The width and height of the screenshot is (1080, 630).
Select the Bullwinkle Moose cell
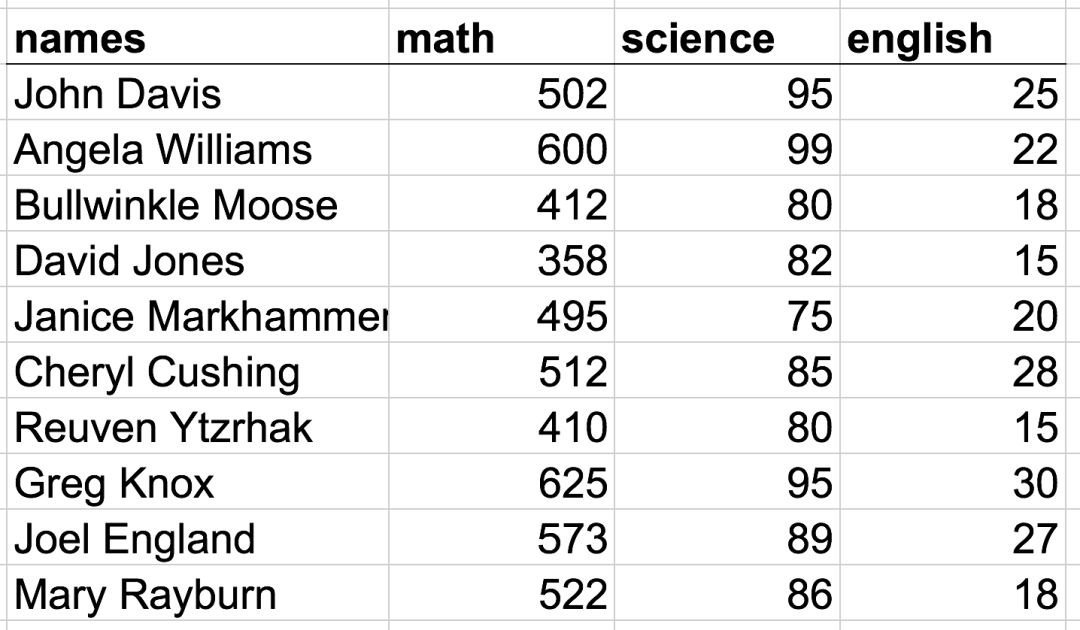tap(197, 204)
